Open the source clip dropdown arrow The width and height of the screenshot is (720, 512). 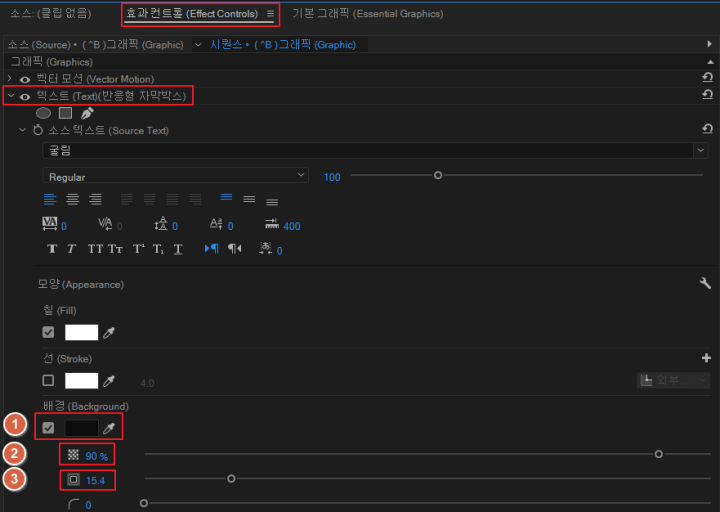[x=198, y=45]
